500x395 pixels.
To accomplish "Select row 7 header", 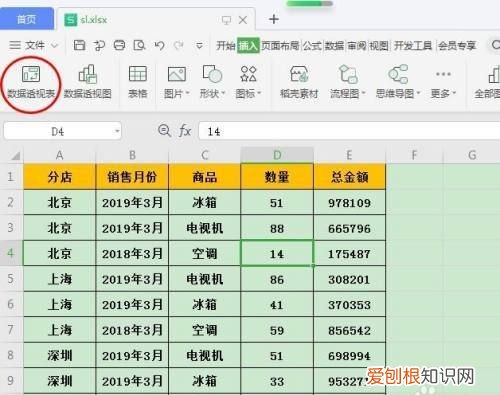I will click(11, 330).
